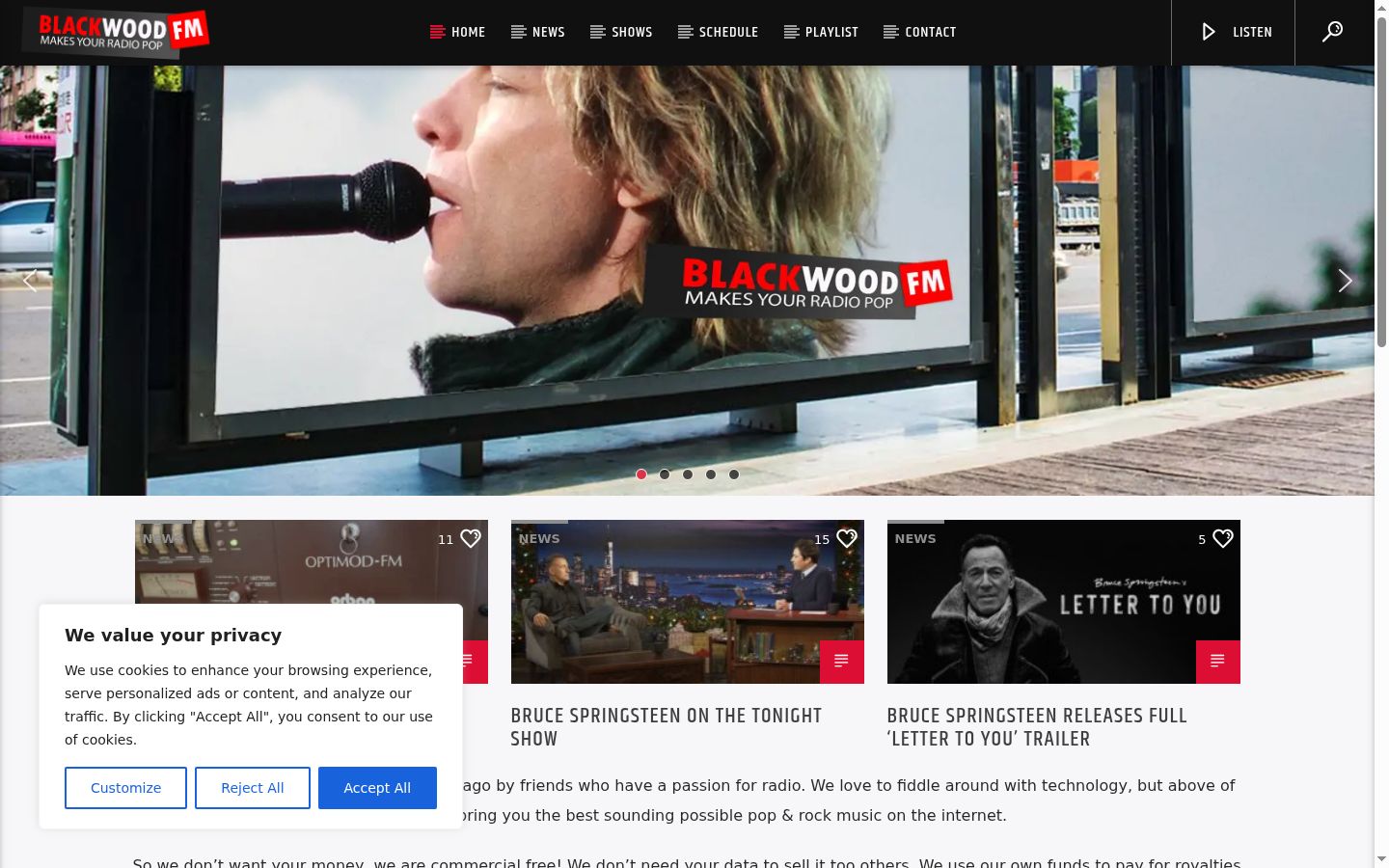
Task: Click the scrollbar up arrow
Action: click(1381, 8)
